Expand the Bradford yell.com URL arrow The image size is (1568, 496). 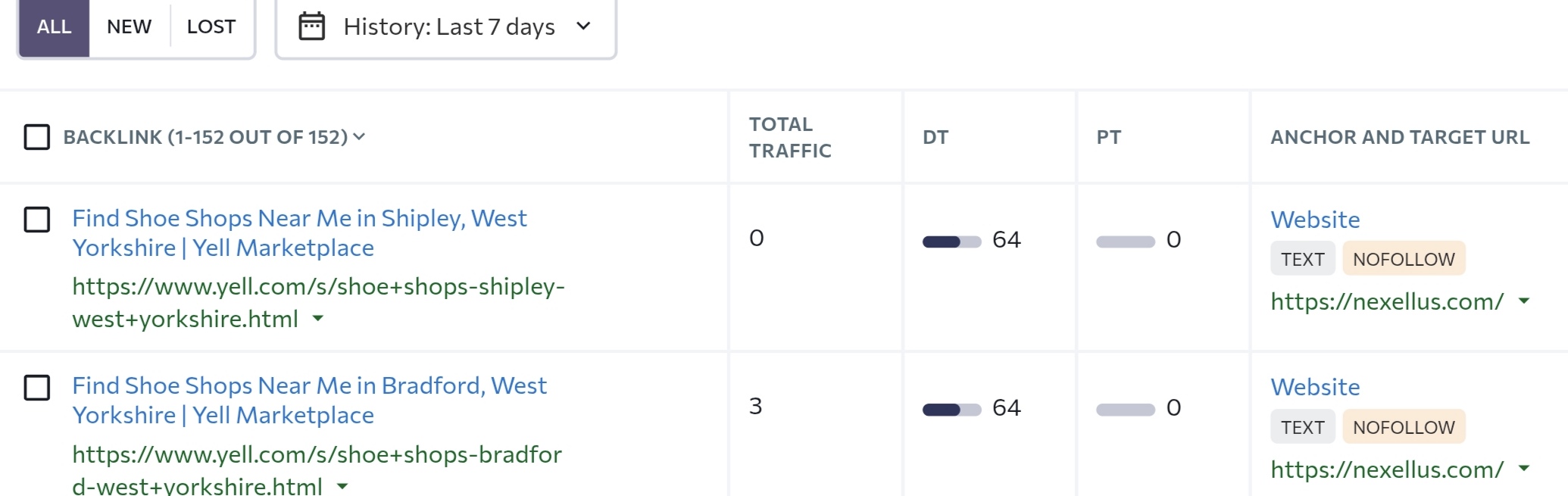(x=342, y=485)
